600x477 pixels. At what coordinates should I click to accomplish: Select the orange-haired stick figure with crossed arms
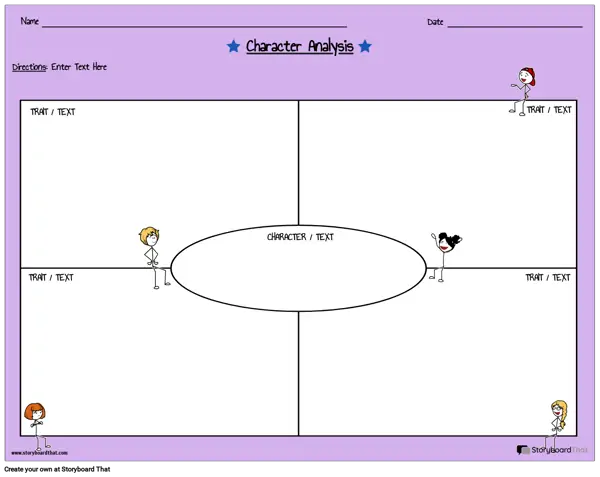click(36, 425)
